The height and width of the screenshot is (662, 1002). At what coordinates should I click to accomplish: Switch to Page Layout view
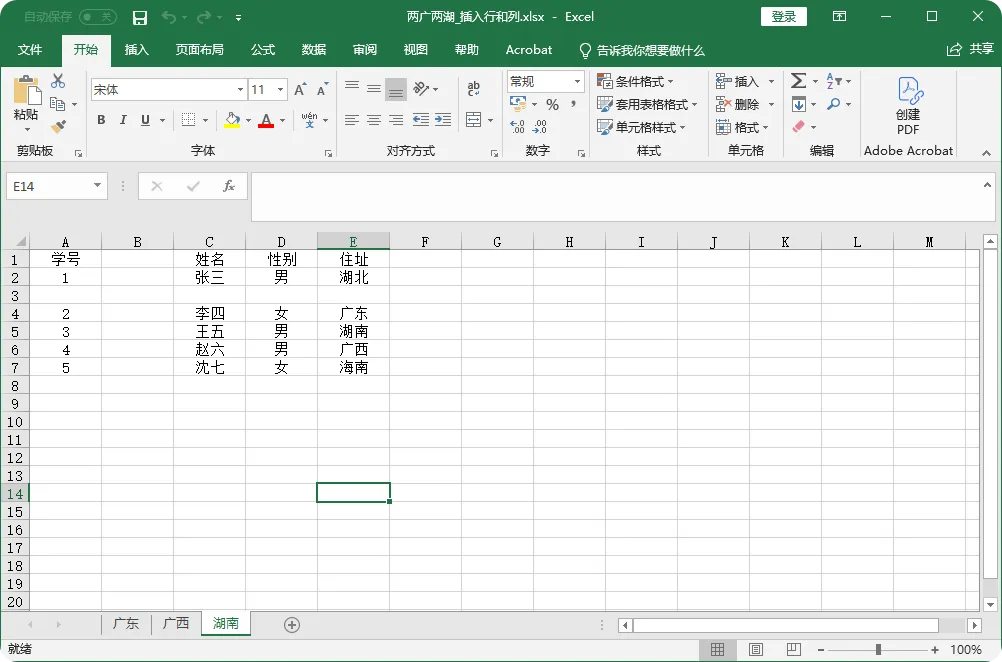pyautogui.click(x=756, y=649)
